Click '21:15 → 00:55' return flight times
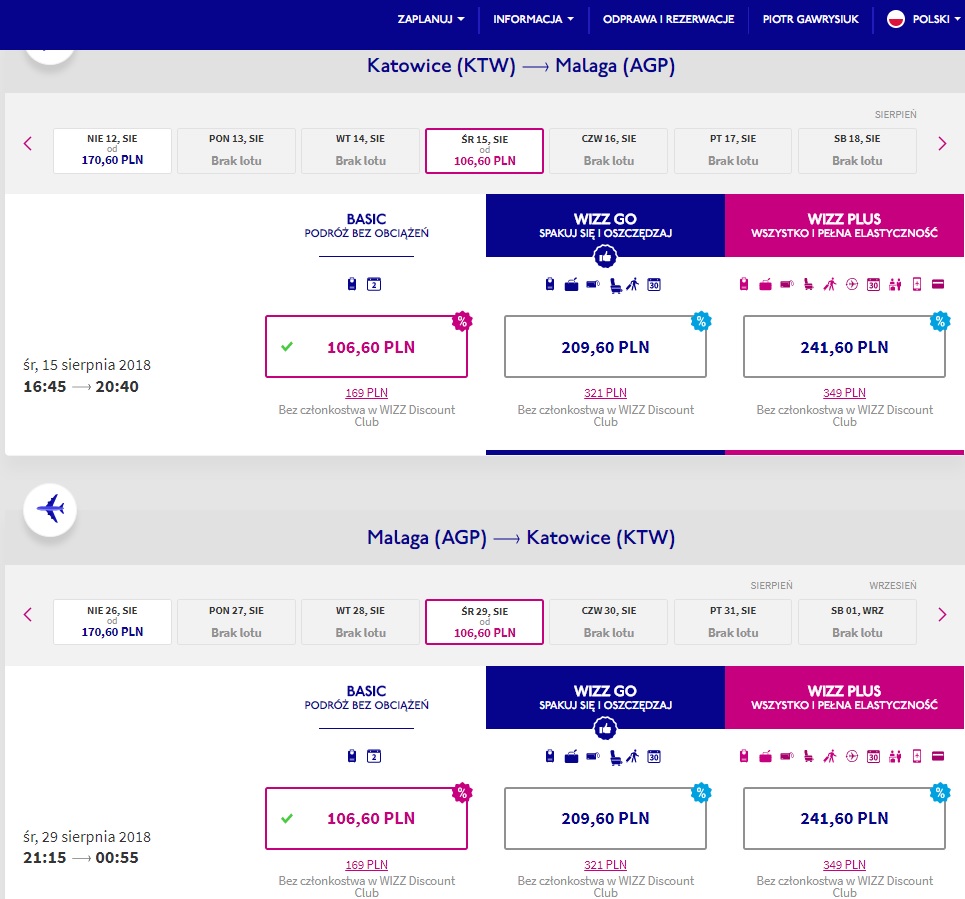965x899 pixels. [81, 857]
